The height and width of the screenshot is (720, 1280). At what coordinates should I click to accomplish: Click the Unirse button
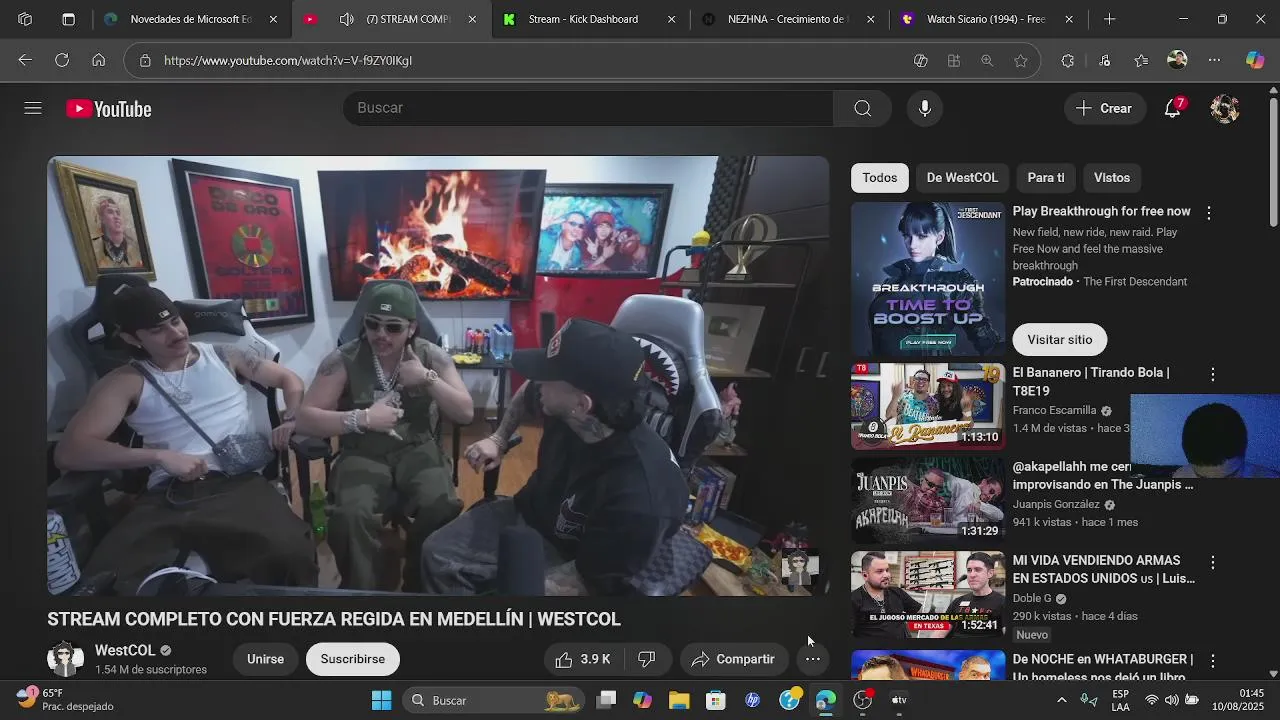[x=265, y=659]
